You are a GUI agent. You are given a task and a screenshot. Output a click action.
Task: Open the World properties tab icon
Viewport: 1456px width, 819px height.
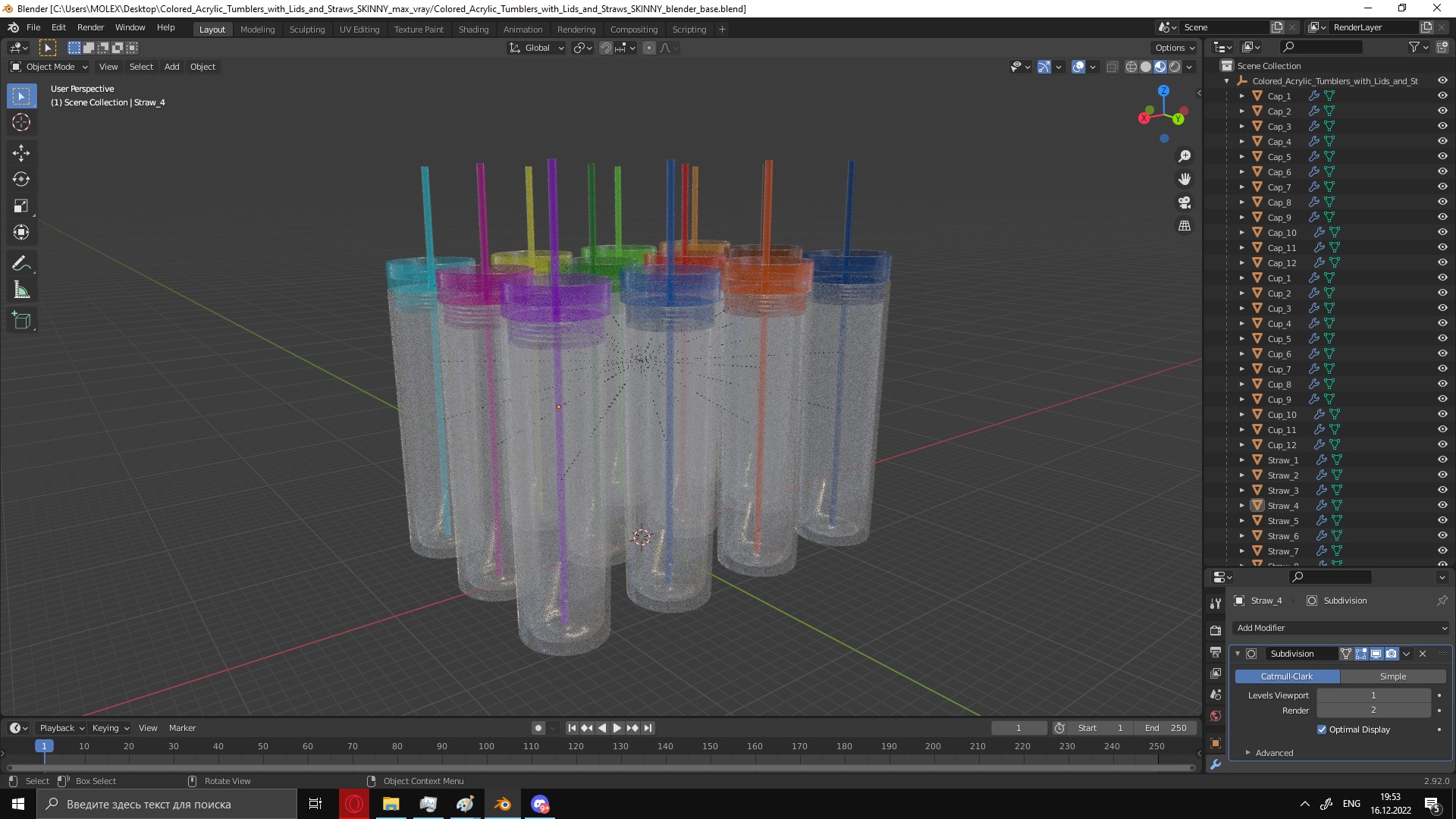1216,716
